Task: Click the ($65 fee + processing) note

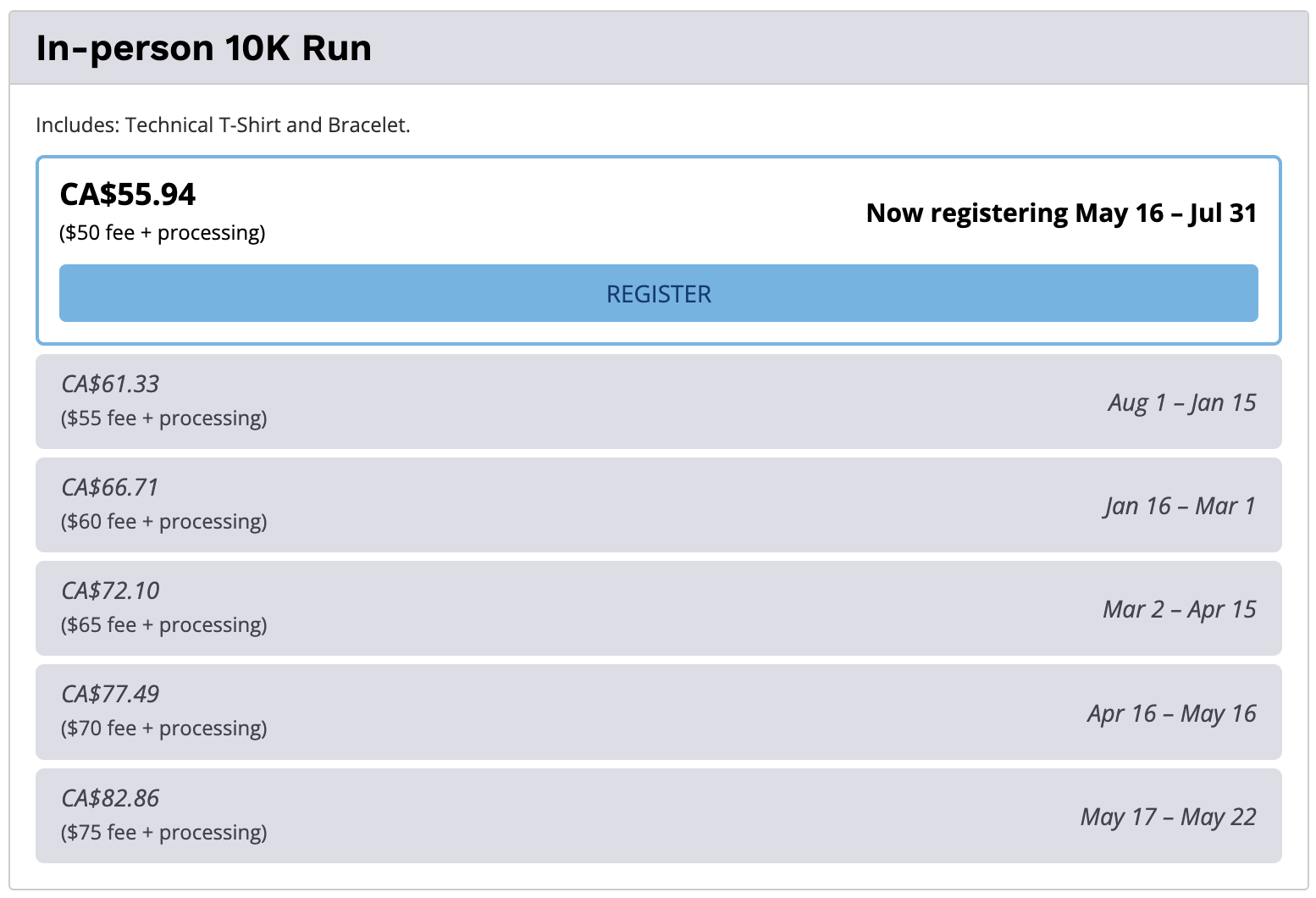Action: tap(163, 625)
